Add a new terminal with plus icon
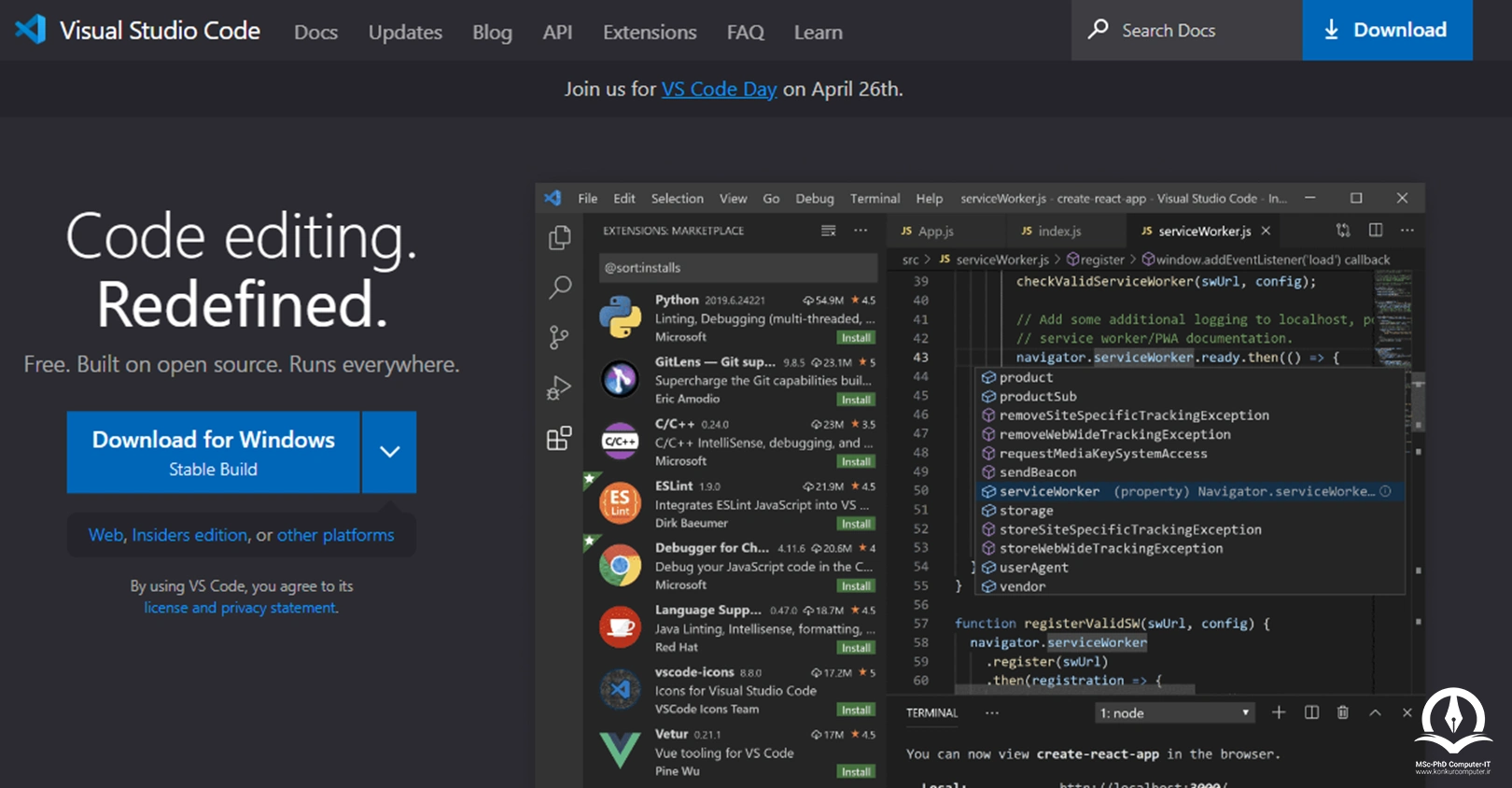 point(1279,712)
